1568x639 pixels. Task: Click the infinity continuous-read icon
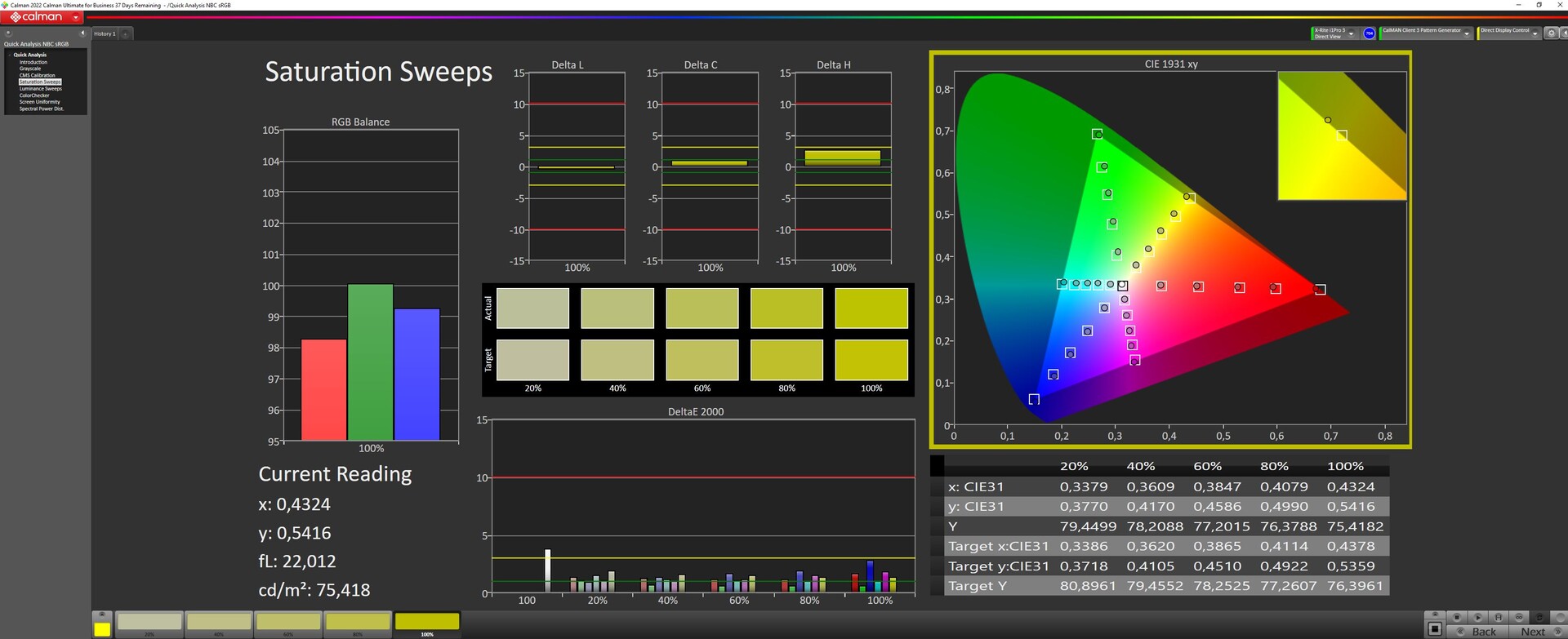point(1519,617)
